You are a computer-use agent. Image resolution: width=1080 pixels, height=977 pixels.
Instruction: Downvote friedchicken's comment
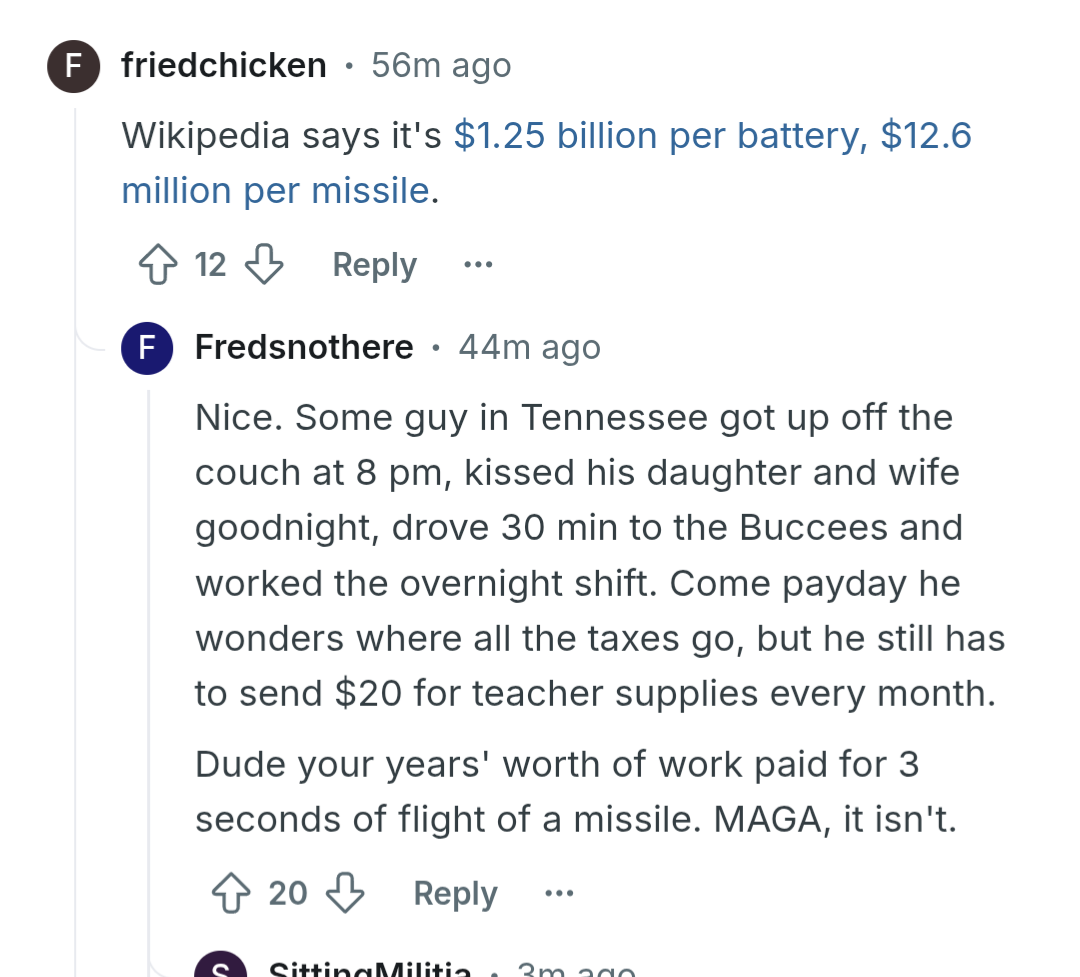(264, 265)
